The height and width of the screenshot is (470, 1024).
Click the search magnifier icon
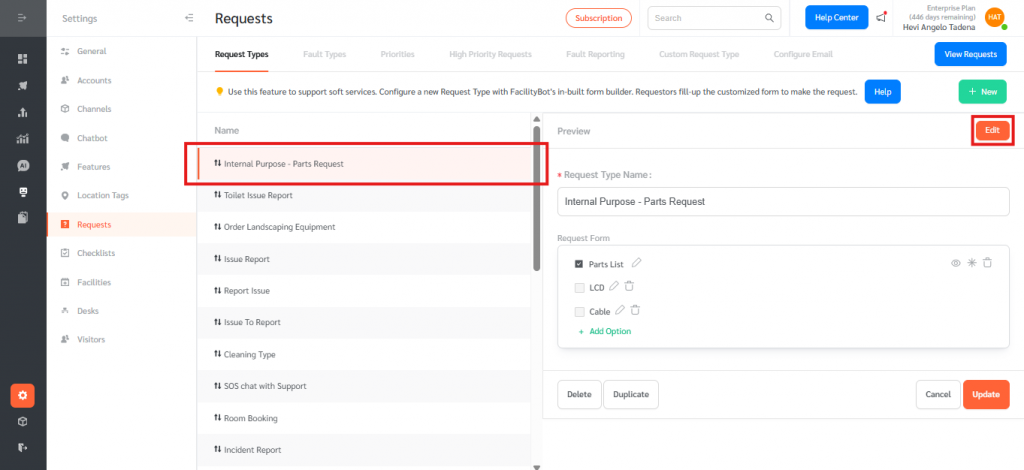[769, 18]
